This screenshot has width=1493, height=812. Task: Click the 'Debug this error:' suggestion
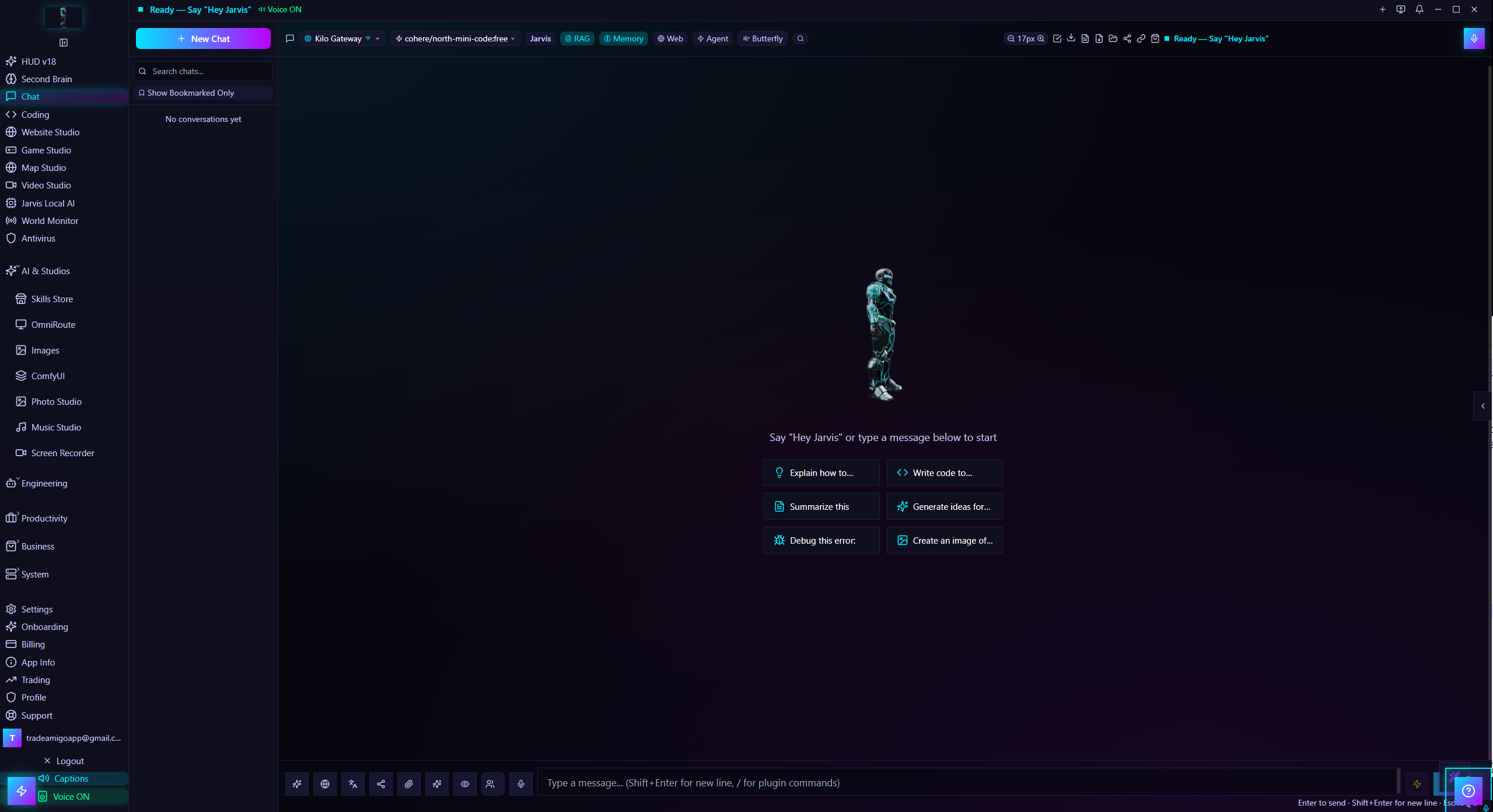(821, 541)
